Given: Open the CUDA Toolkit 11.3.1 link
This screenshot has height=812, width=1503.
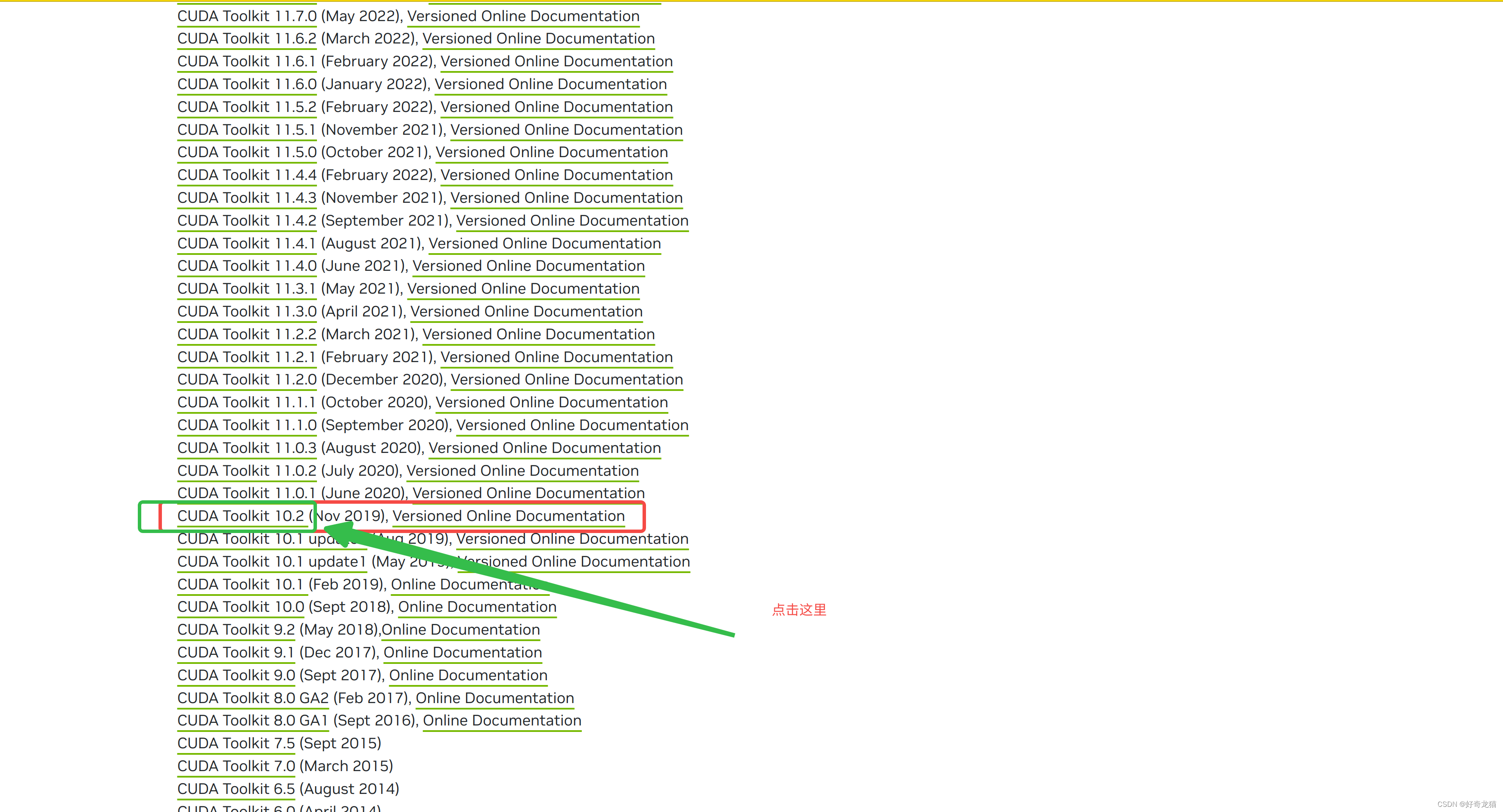Looking at the screenshot, I should pos(247,289).
